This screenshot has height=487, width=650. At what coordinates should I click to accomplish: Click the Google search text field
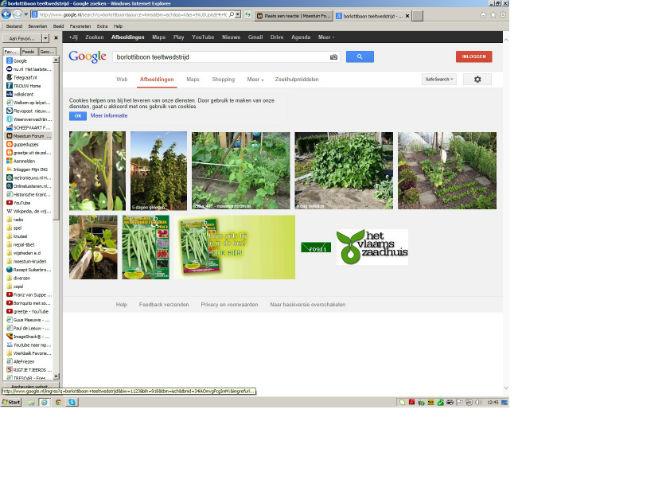pyautogui.click(x=222, y=57)
